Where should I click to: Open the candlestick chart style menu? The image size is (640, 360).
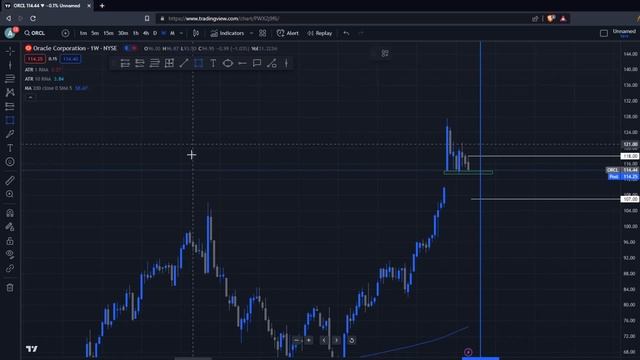[x=196, y=33]
